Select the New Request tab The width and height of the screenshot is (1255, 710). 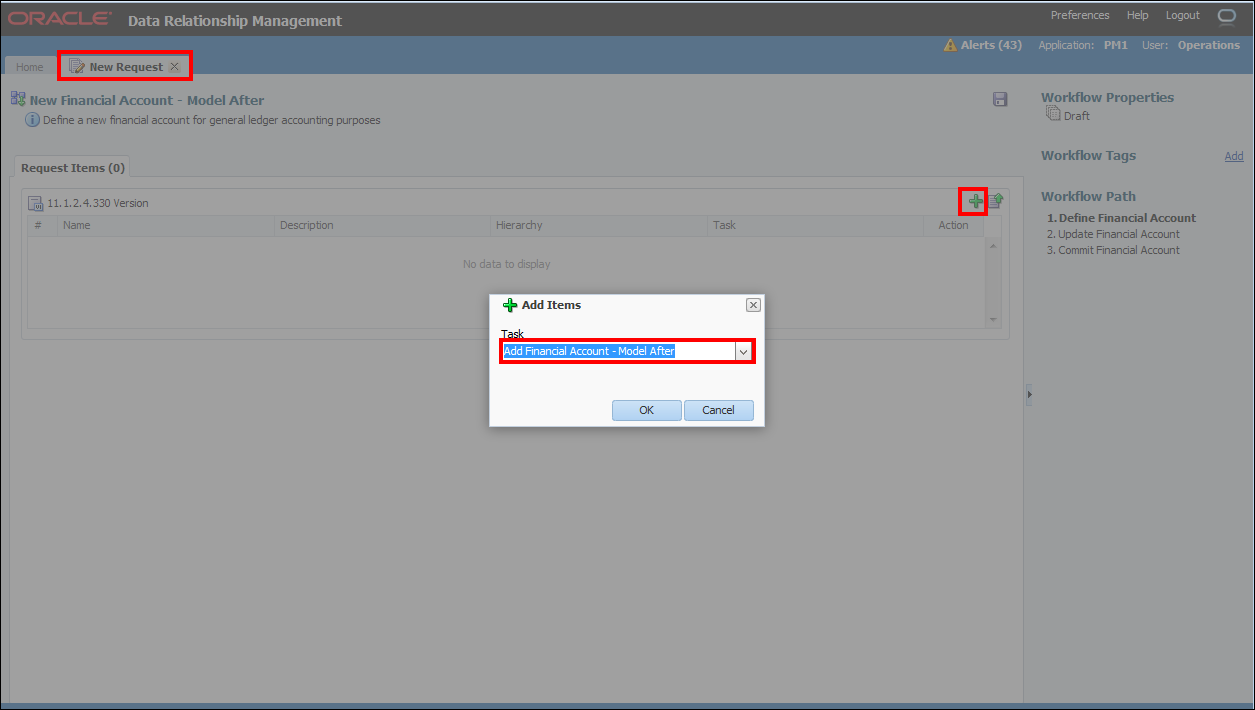coord(125,67)
